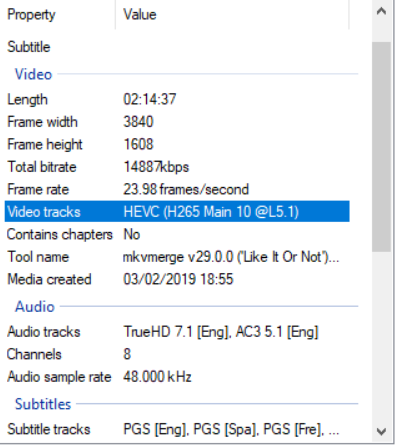Click the Subtitles section header
Screen dimensions: 399x446
43,404
